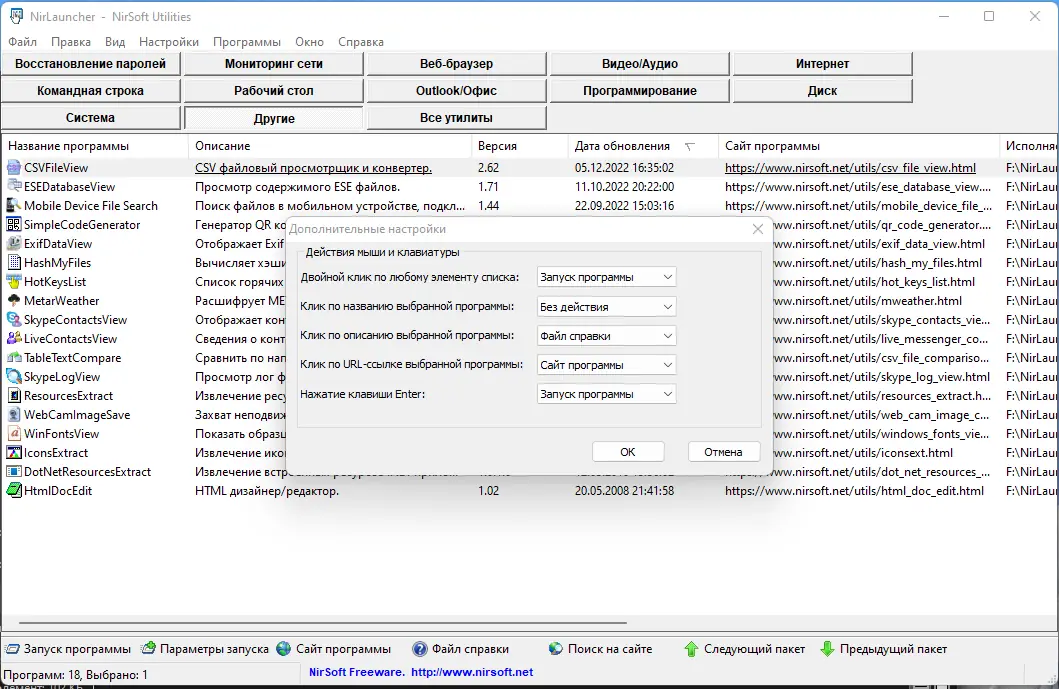Viewport: 1059px width, 689px height.
Task: Open dropdown for URL link click action
Action: pos(606,365)
